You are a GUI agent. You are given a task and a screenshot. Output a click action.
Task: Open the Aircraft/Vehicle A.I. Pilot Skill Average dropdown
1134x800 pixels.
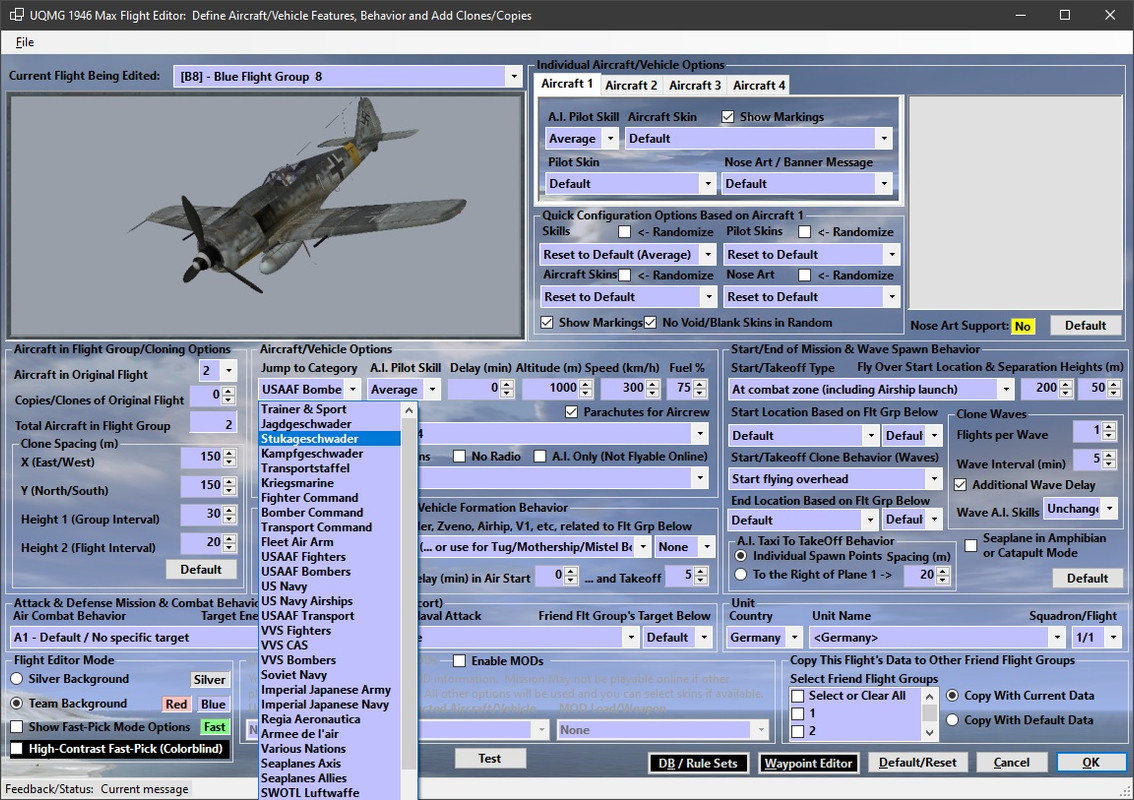coord(432,389)
